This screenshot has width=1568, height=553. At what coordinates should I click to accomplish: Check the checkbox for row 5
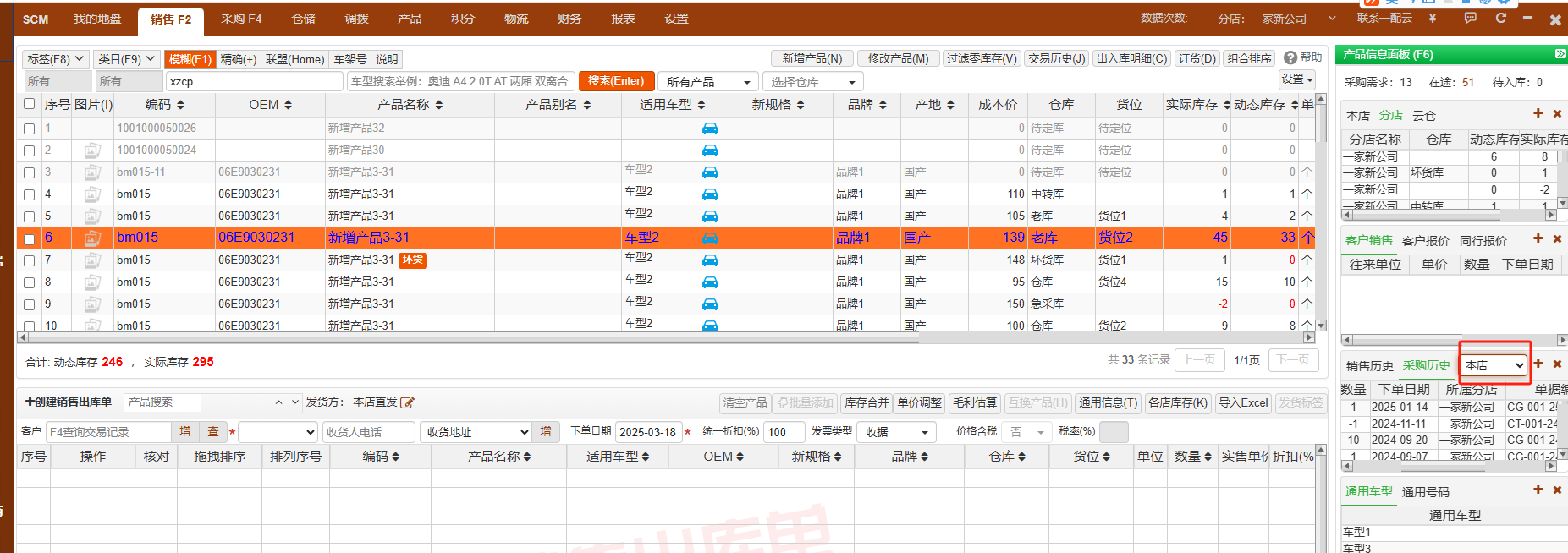click(x=30, y=216)
